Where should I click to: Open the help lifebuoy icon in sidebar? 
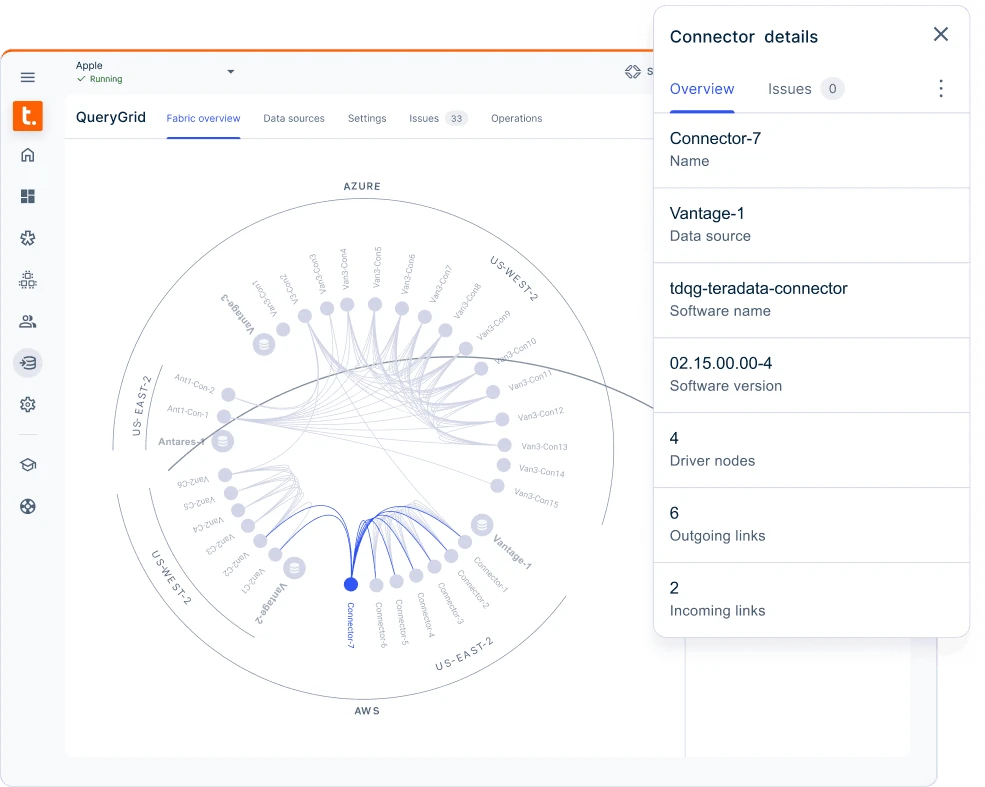(28, 506)
